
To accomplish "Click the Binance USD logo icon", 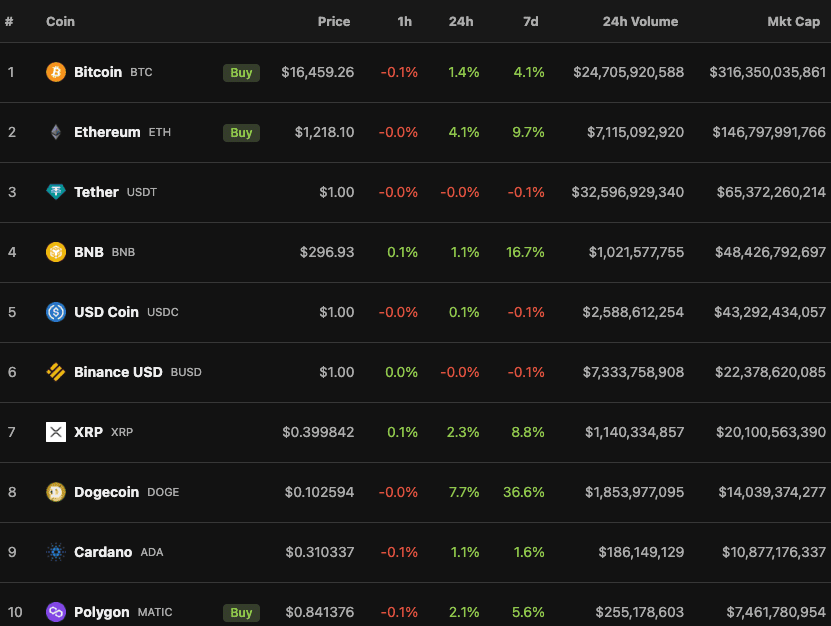I will (56, 372).
